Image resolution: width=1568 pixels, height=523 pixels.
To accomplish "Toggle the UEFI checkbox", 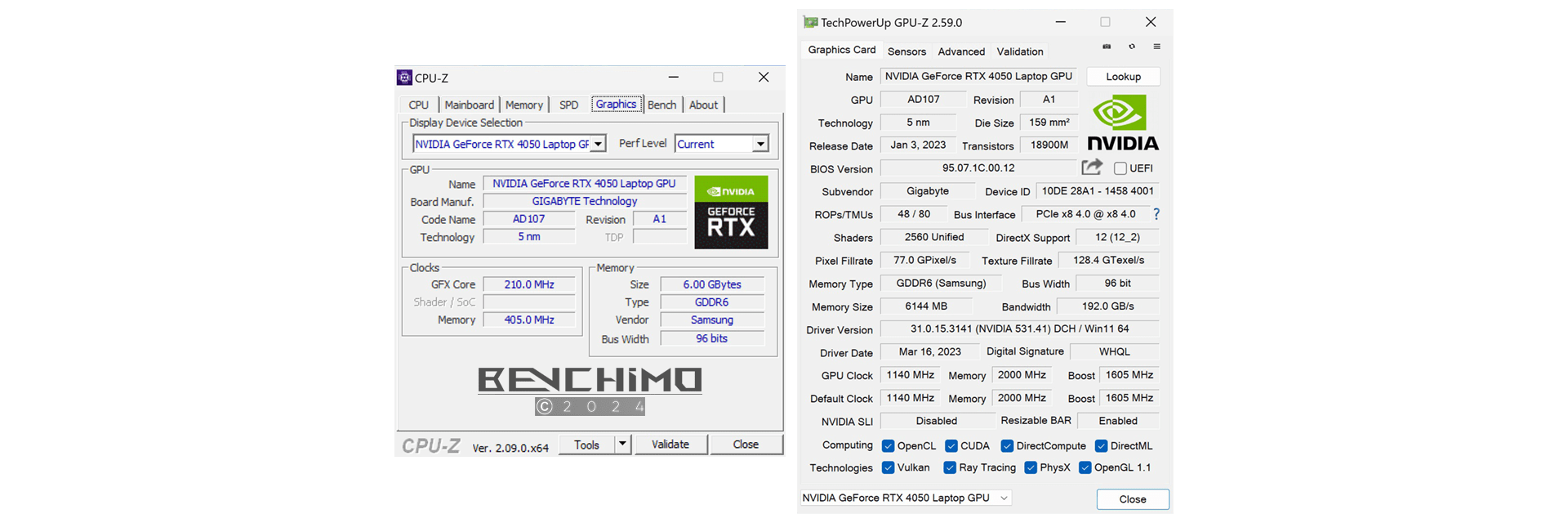I will [x=1120, y=168].
